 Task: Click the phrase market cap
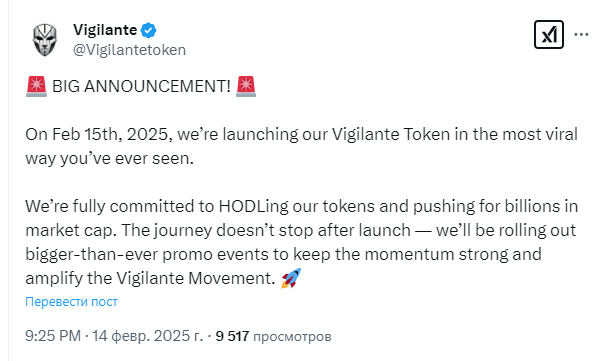[x=70, y=231]
